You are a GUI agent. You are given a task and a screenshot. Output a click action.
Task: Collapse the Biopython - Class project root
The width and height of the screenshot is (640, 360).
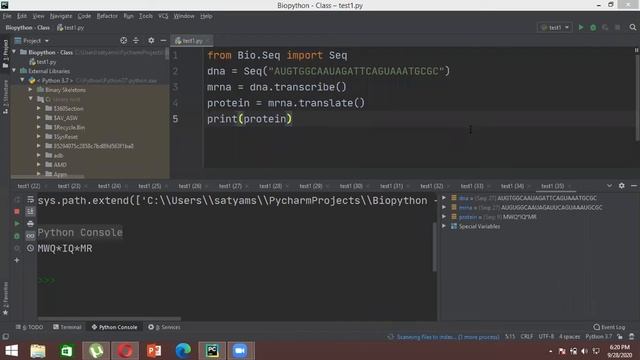click(15, 52)
